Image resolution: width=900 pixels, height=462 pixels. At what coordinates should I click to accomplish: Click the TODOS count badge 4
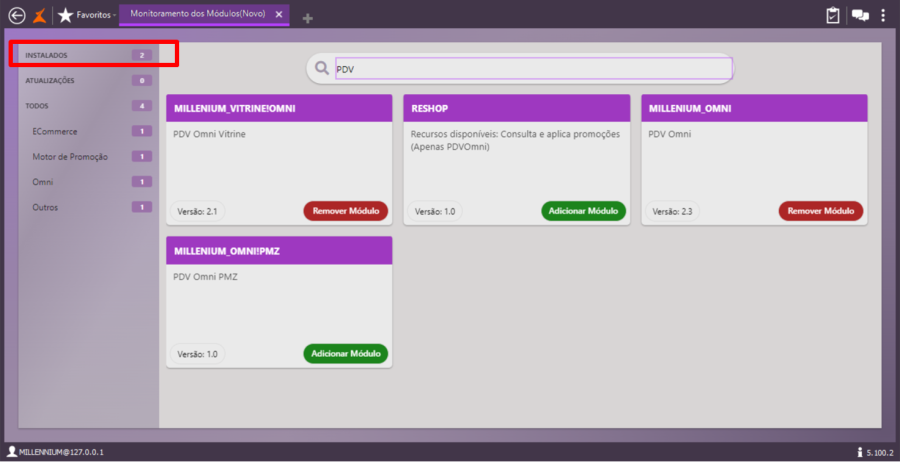[142, 106]
